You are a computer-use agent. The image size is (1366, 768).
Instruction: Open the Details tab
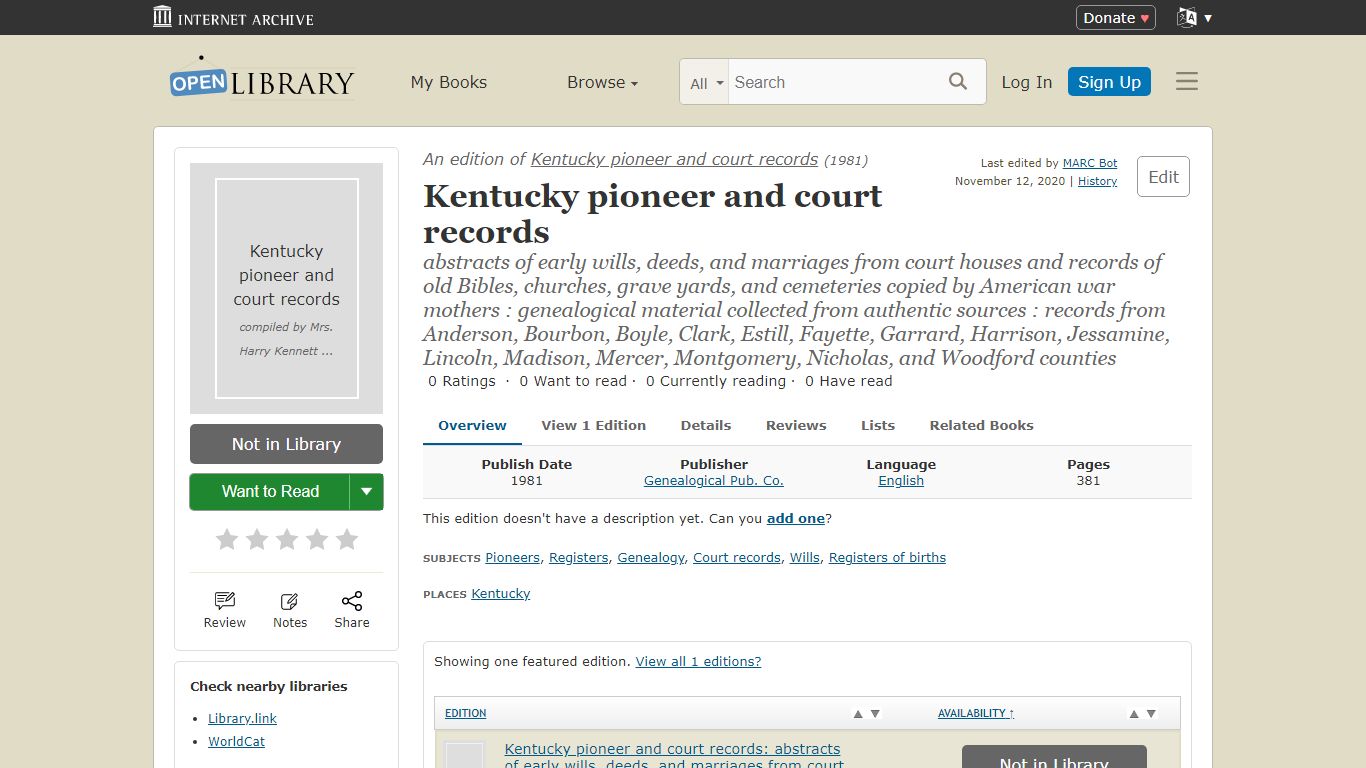click(x=706, y=425)
